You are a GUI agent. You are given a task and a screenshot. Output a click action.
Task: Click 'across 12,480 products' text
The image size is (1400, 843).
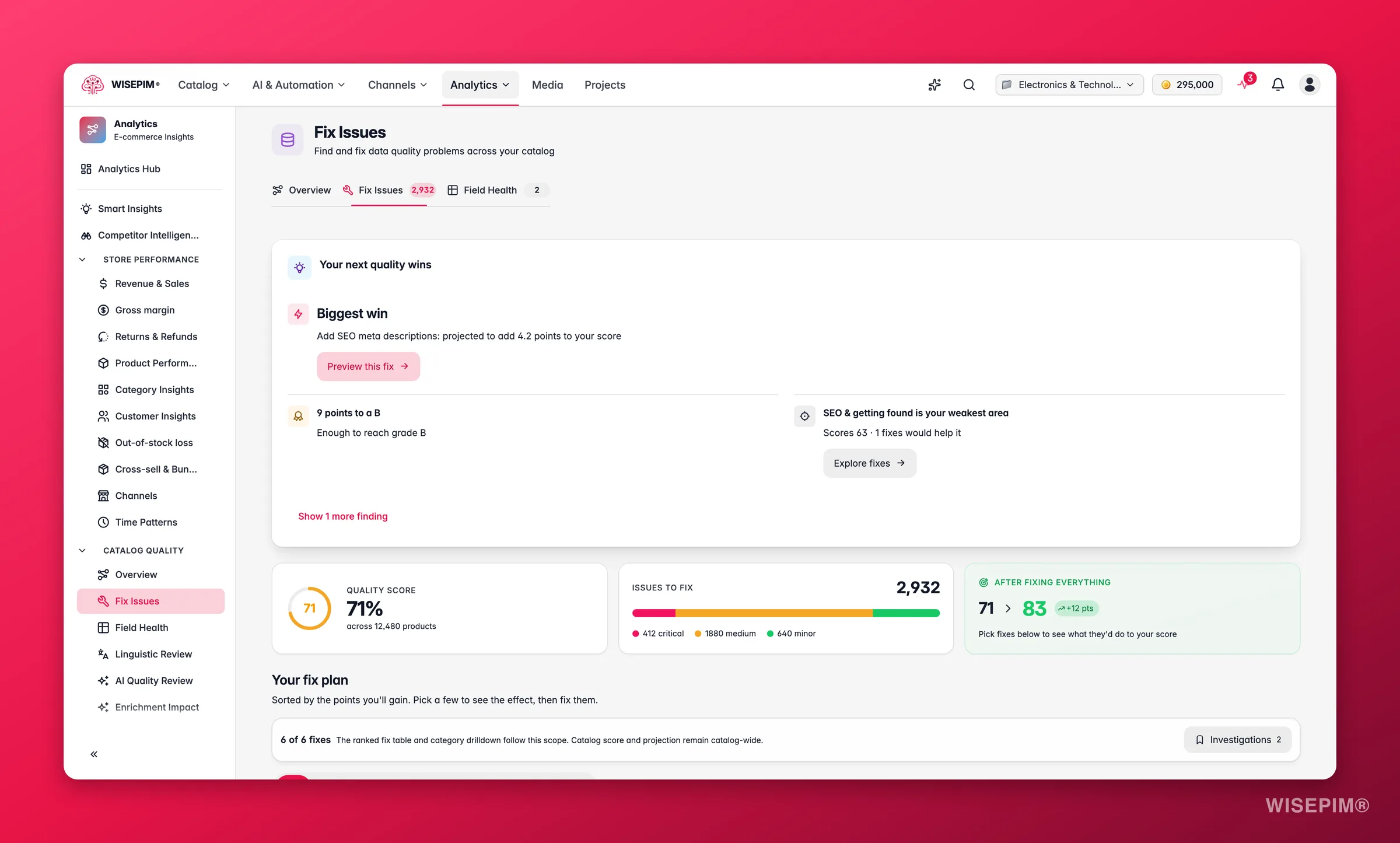[391, 627]
